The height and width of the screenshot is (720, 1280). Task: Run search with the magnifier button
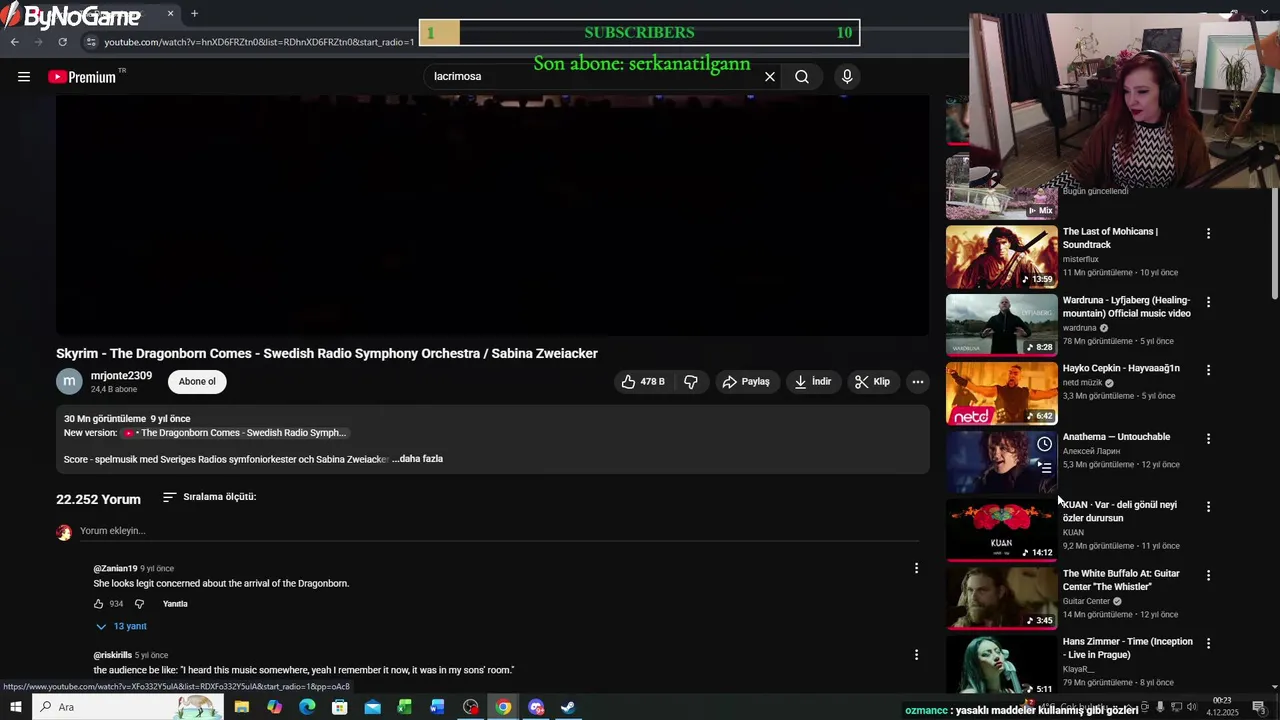tap(802, 77)
